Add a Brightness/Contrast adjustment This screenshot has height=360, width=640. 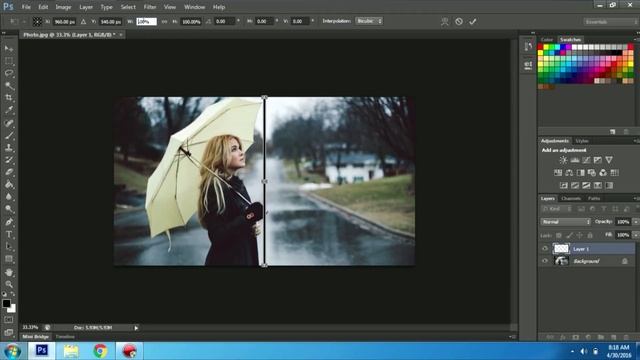[563, 160]
